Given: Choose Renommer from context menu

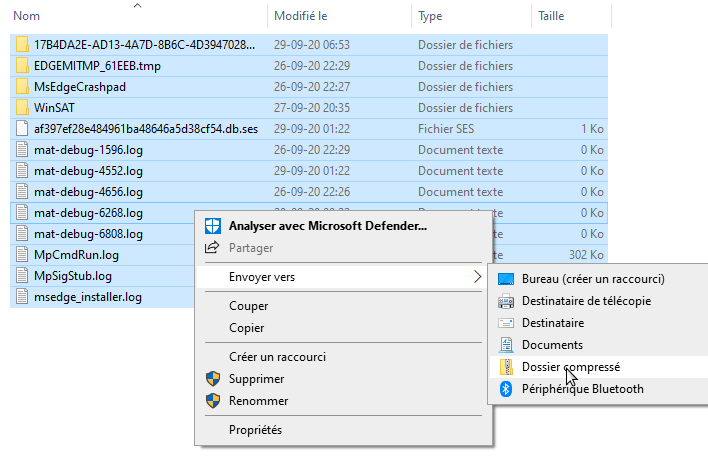Looking at the screenshot, I should coord(344,400).
